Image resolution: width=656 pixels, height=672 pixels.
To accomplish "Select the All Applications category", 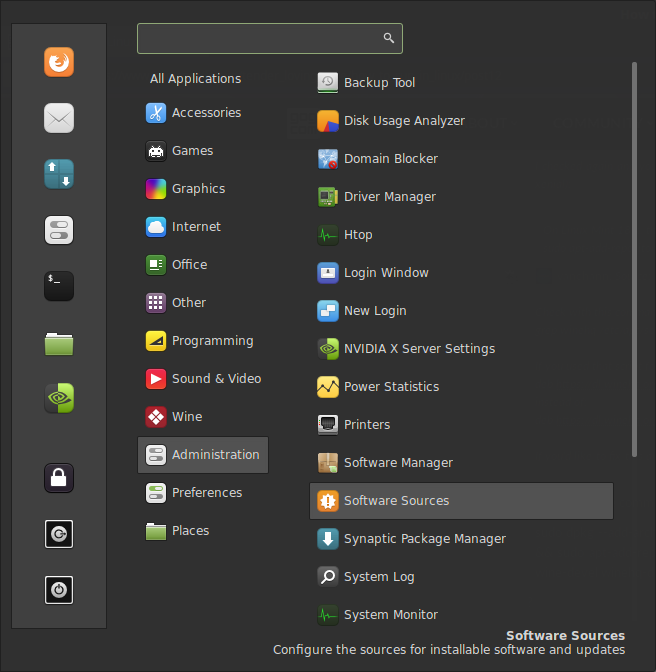I will [195, 79].
